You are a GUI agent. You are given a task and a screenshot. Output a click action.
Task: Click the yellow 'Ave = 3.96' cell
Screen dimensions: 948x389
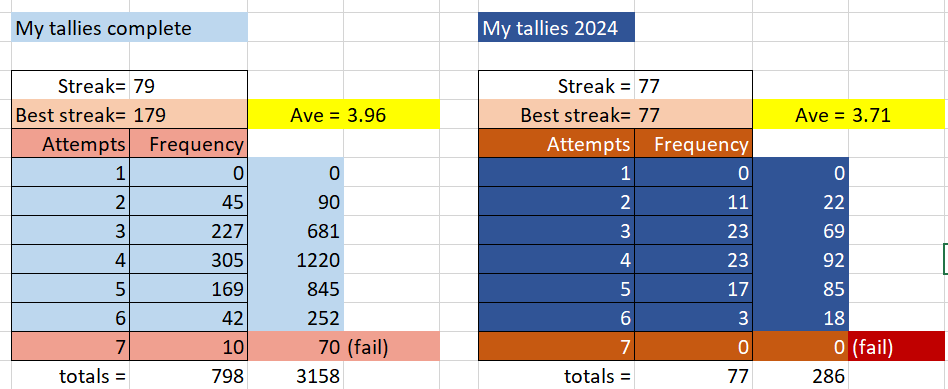click(x=343, y=114)
